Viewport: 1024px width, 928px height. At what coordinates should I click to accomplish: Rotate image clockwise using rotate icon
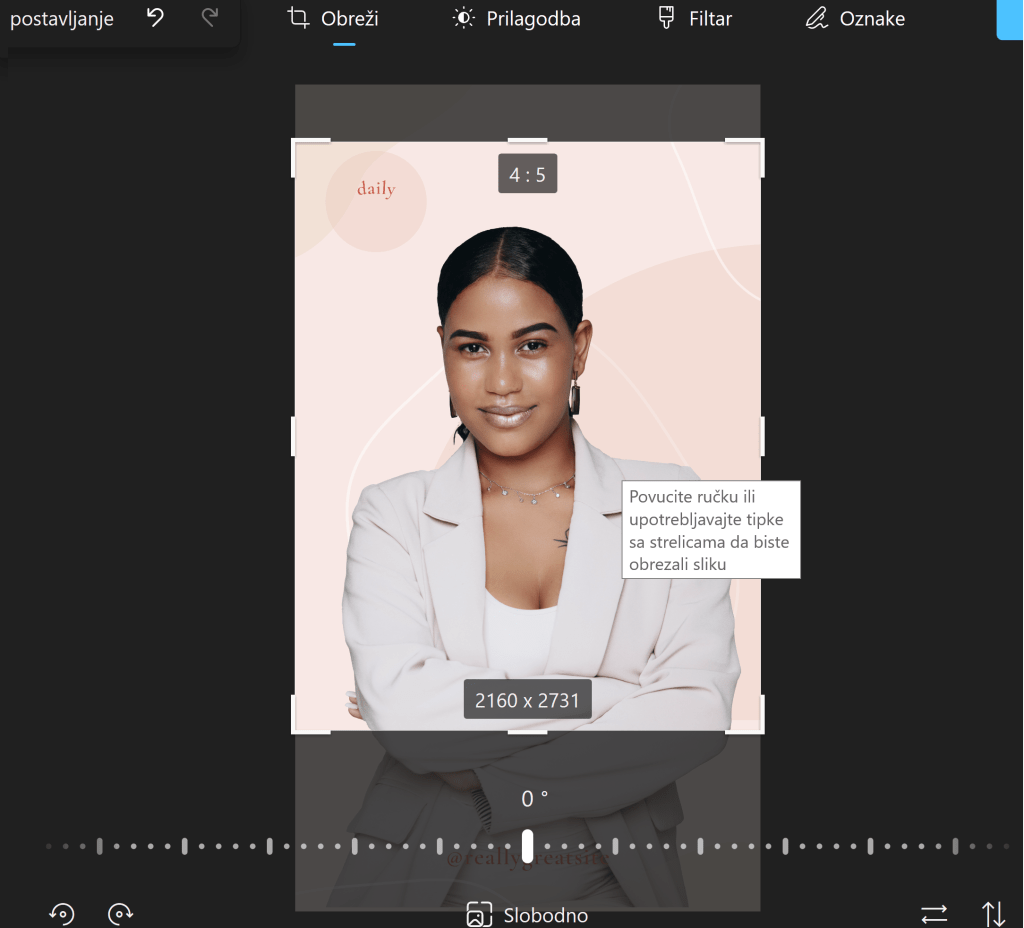pos(121,913)
